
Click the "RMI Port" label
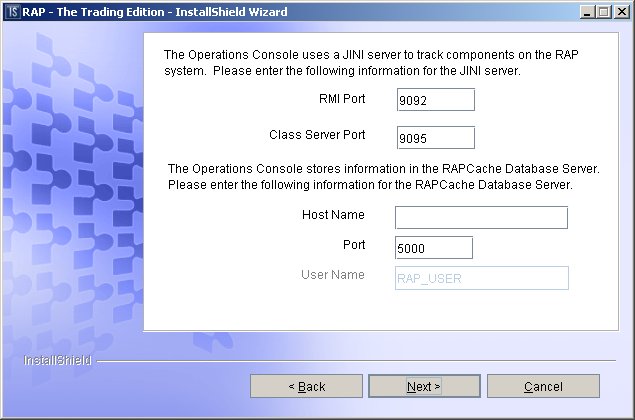[x=342, y=99]
